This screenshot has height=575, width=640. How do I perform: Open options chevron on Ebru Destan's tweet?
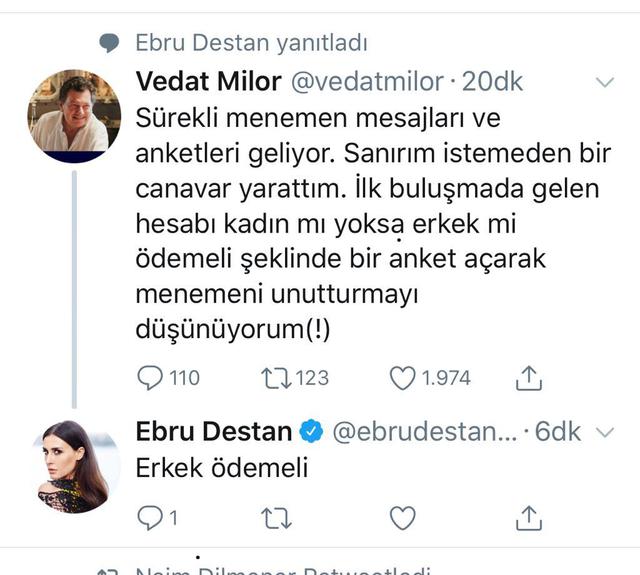coord(603,431)
